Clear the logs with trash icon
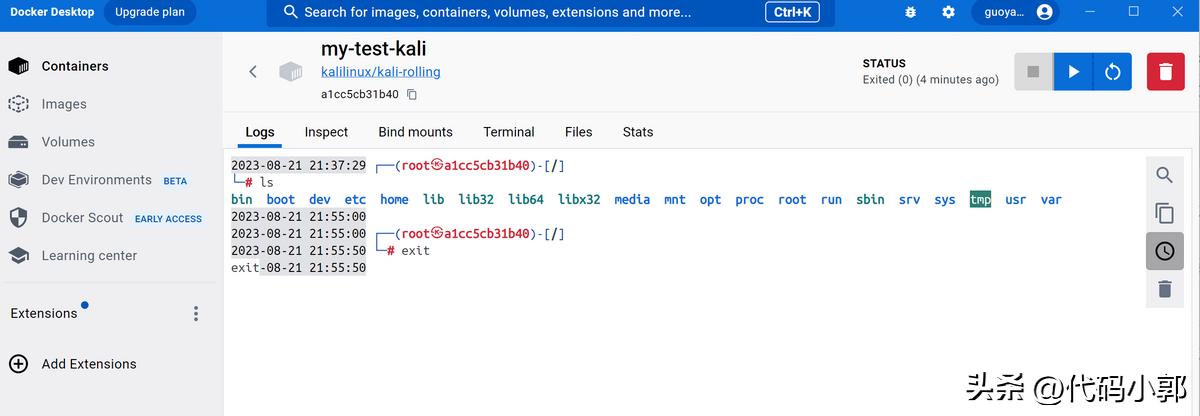The width and height of the screenshot is (1200, 416). click(1164, 289)
